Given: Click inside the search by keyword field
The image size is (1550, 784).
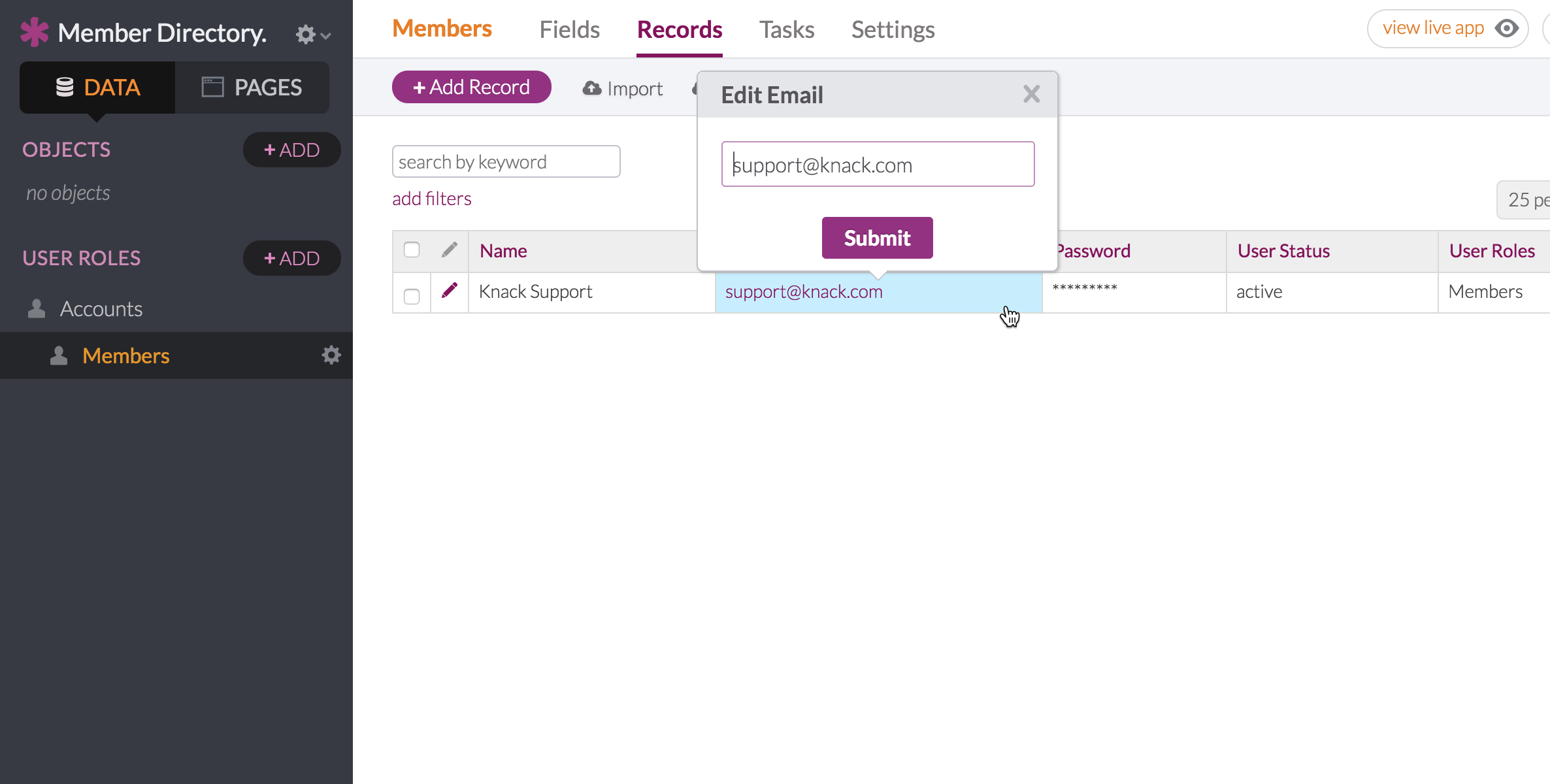Looking at the screenshot, I should pyautogui.click(x=506, y=161).
